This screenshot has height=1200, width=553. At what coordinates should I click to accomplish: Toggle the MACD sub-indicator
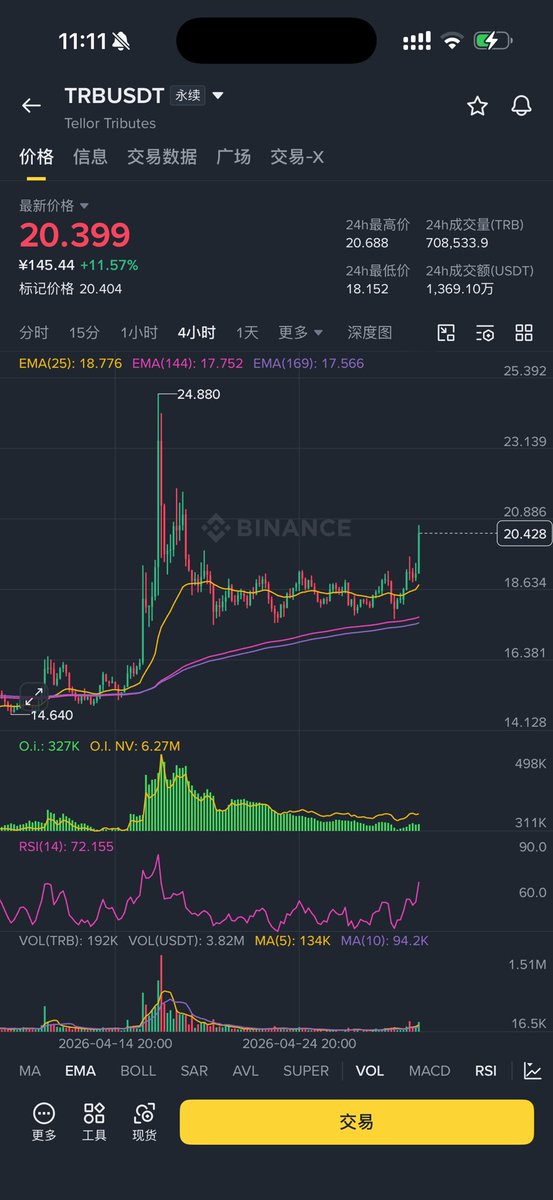point(430,1070)
